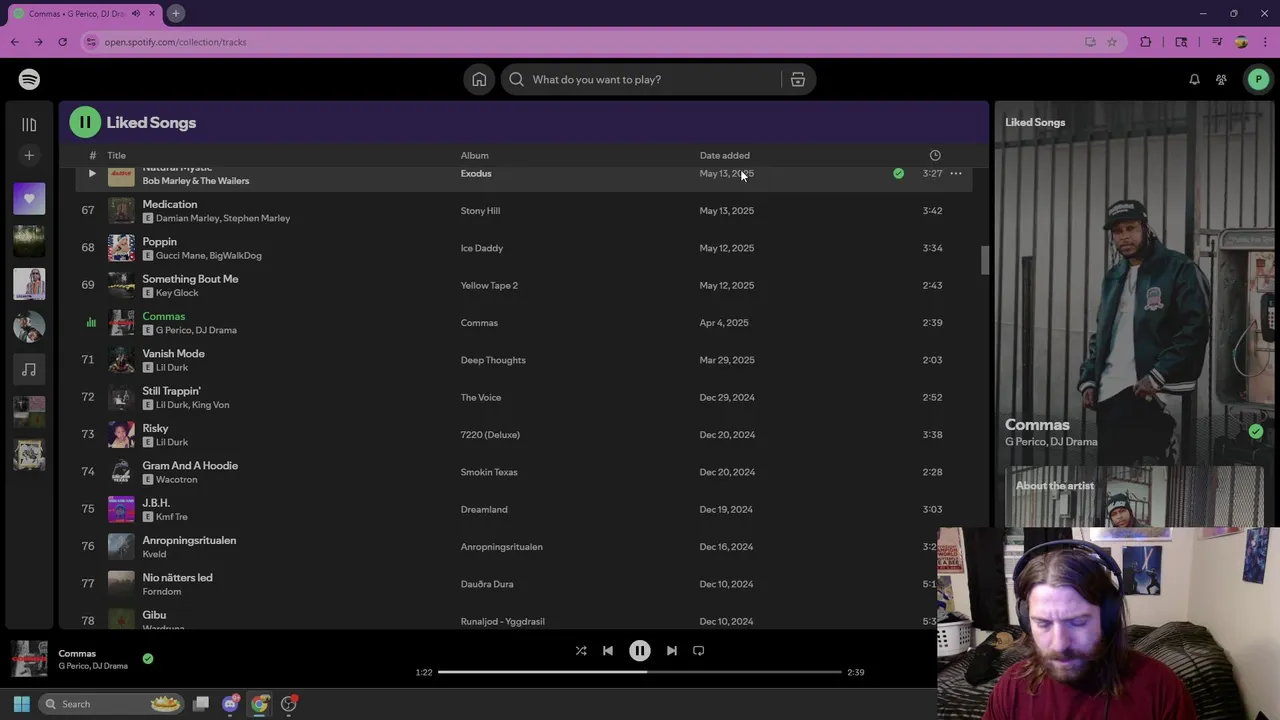Skip to next track
This screenshot has height=720, width=1280.
(672, 651)
